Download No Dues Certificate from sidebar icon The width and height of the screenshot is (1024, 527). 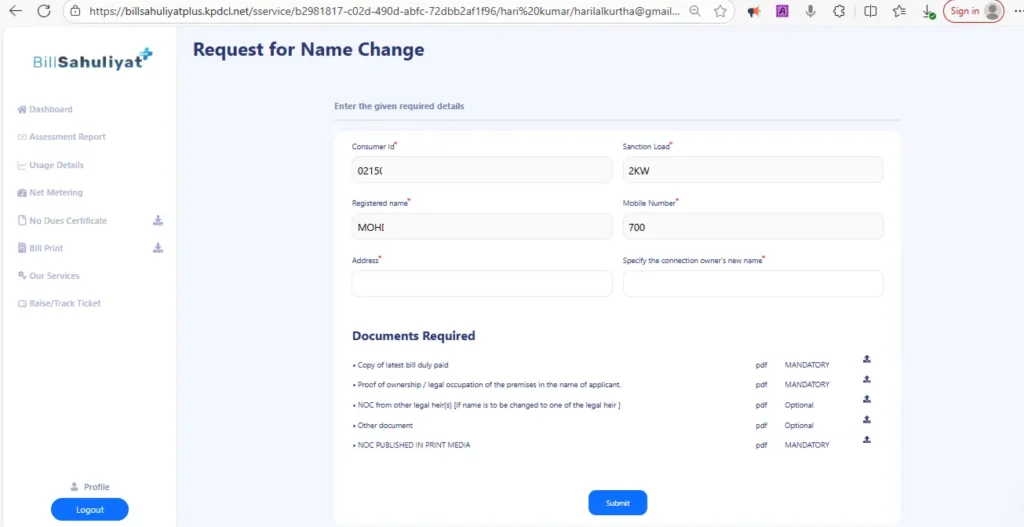click(x=157, y=220)
